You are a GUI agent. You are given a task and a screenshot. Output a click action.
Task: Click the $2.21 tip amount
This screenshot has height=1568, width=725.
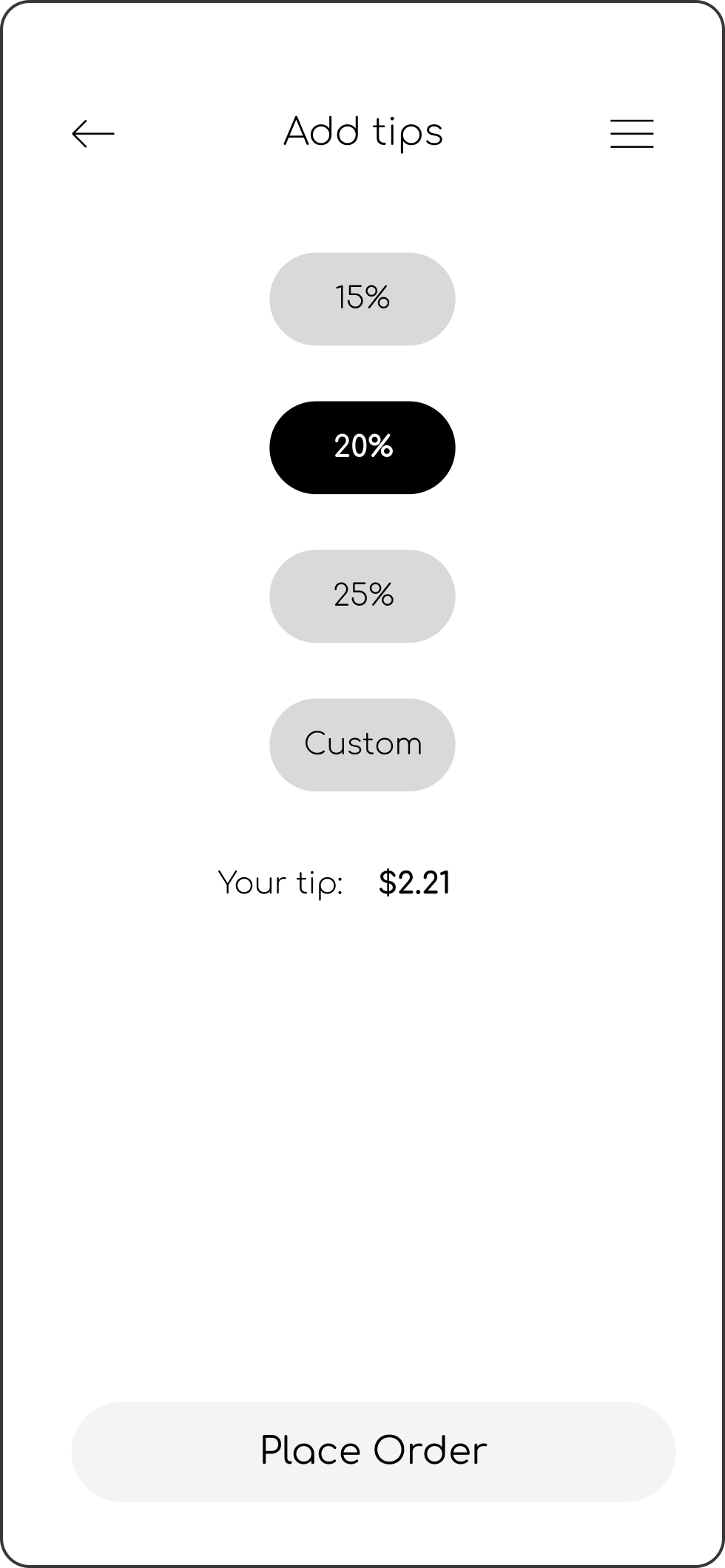click(x=414, y=883)
